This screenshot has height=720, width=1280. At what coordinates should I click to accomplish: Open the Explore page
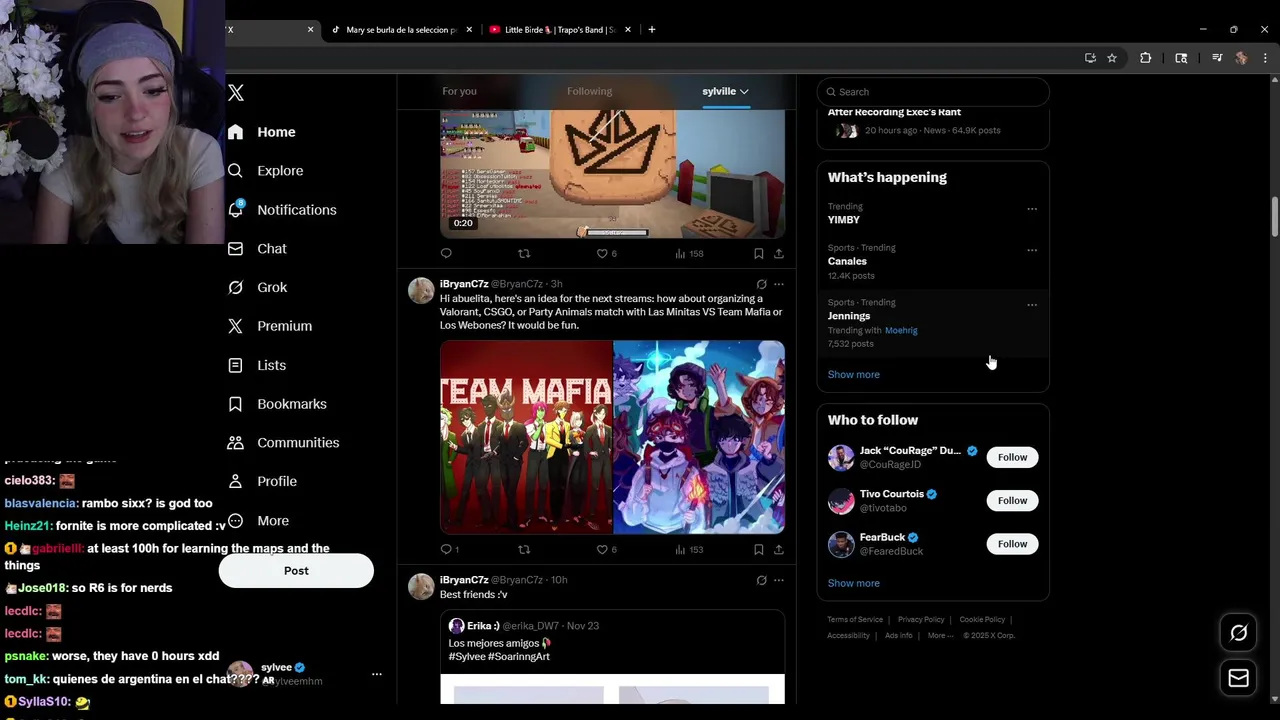(265, 171)
